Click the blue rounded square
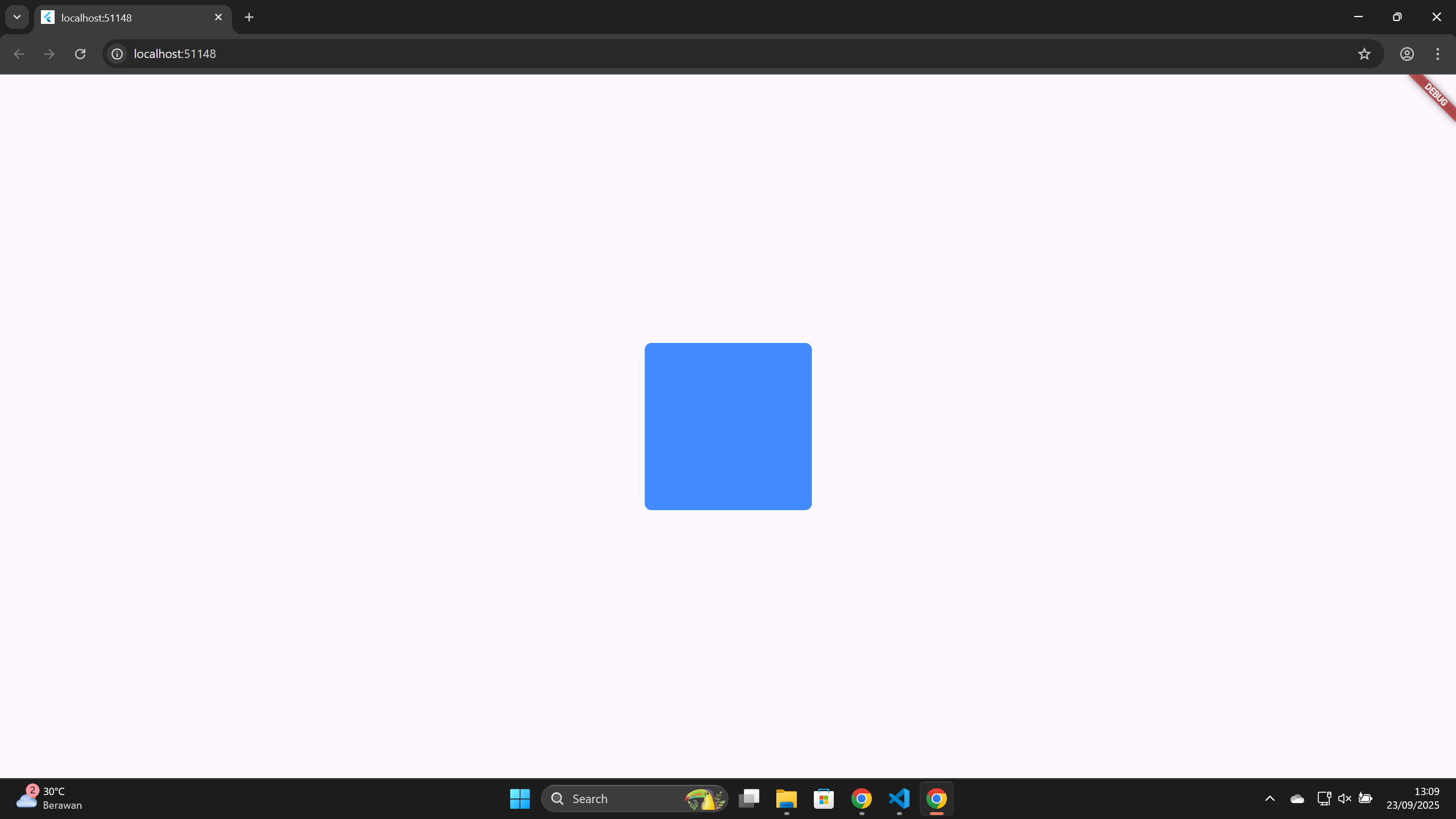 728,426
